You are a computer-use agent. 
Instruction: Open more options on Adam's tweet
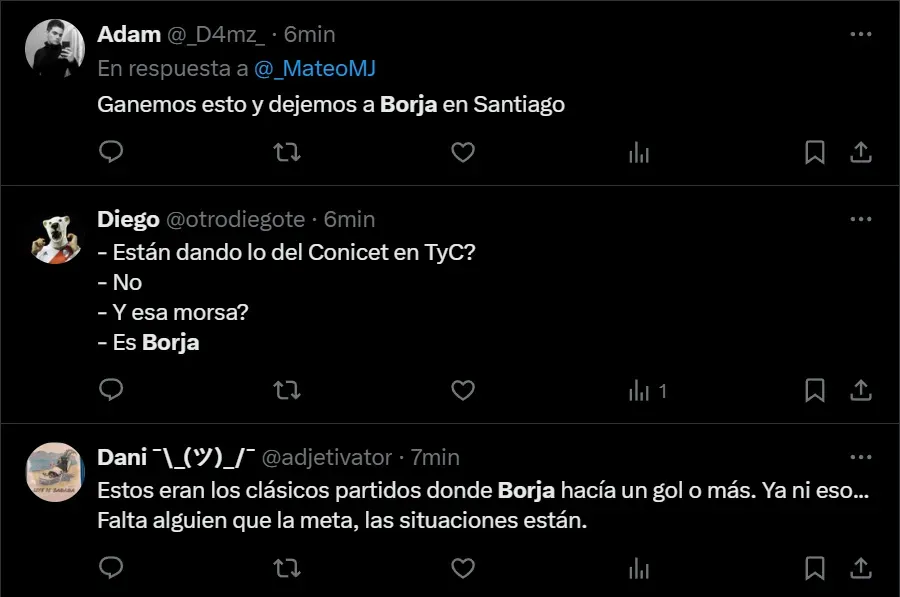point(860,34)
